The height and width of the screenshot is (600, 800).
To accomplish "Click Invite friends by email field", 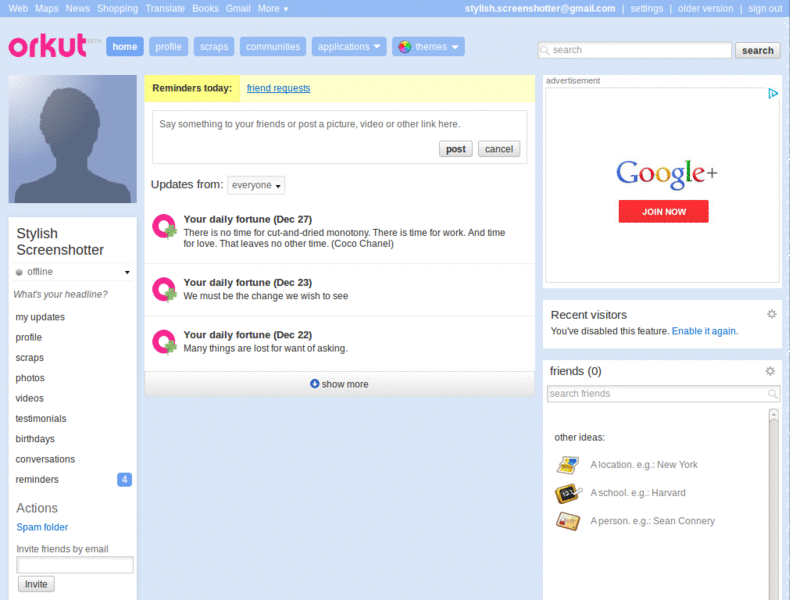I will (75, 565).
